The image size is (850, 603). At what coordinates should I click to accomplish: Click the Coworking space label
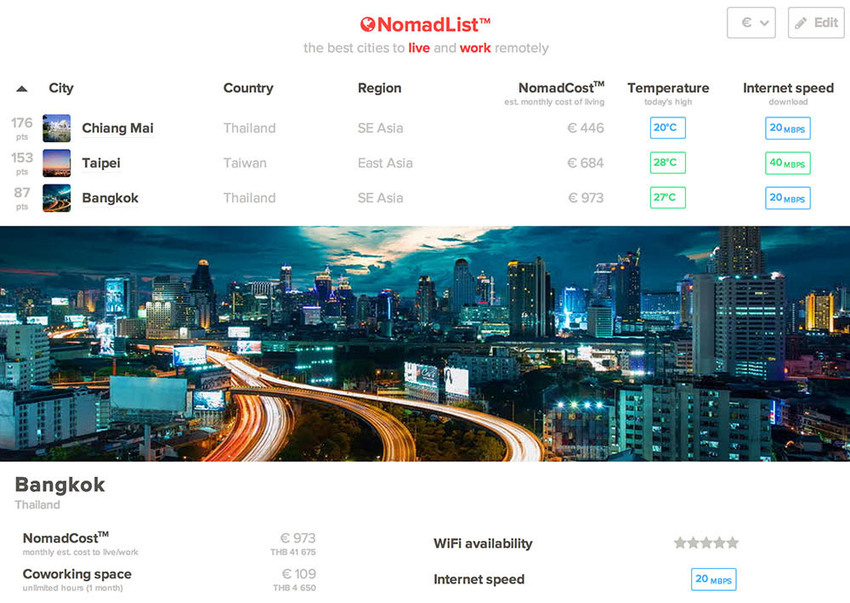pyautogui.click(x=77, y=574)
